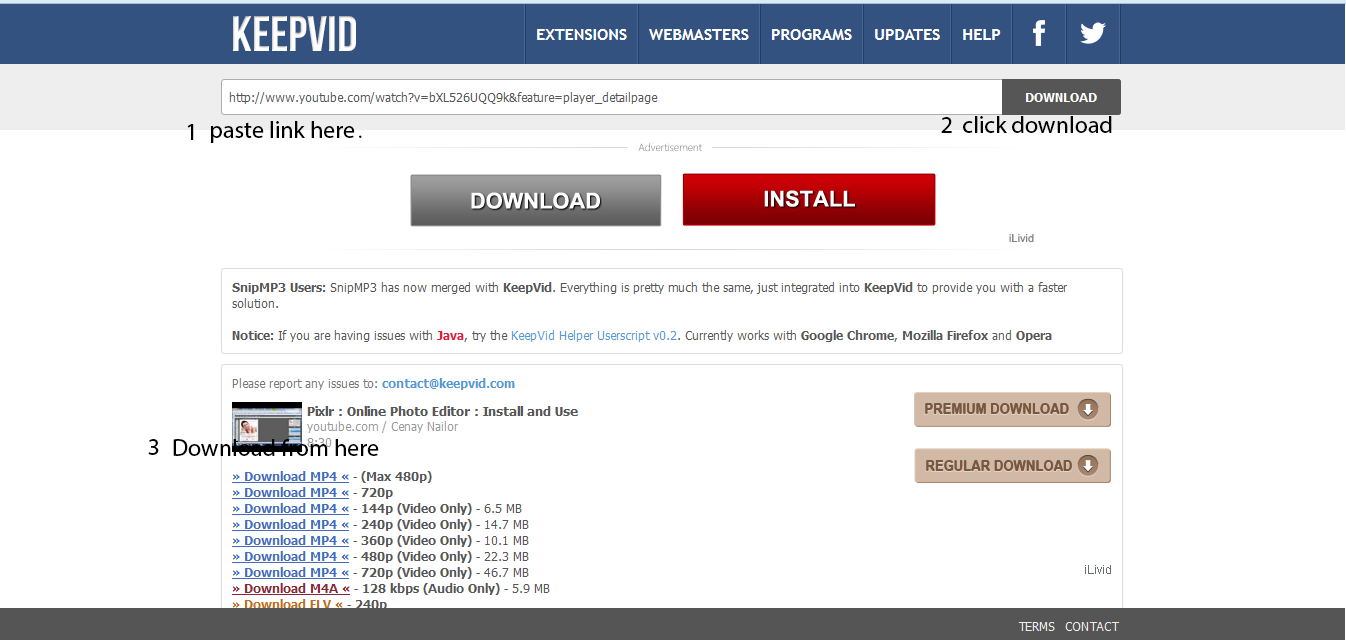Open KeepVid Helper Userscript v0.2 link

pyautogui.click(x=594, y=336)
